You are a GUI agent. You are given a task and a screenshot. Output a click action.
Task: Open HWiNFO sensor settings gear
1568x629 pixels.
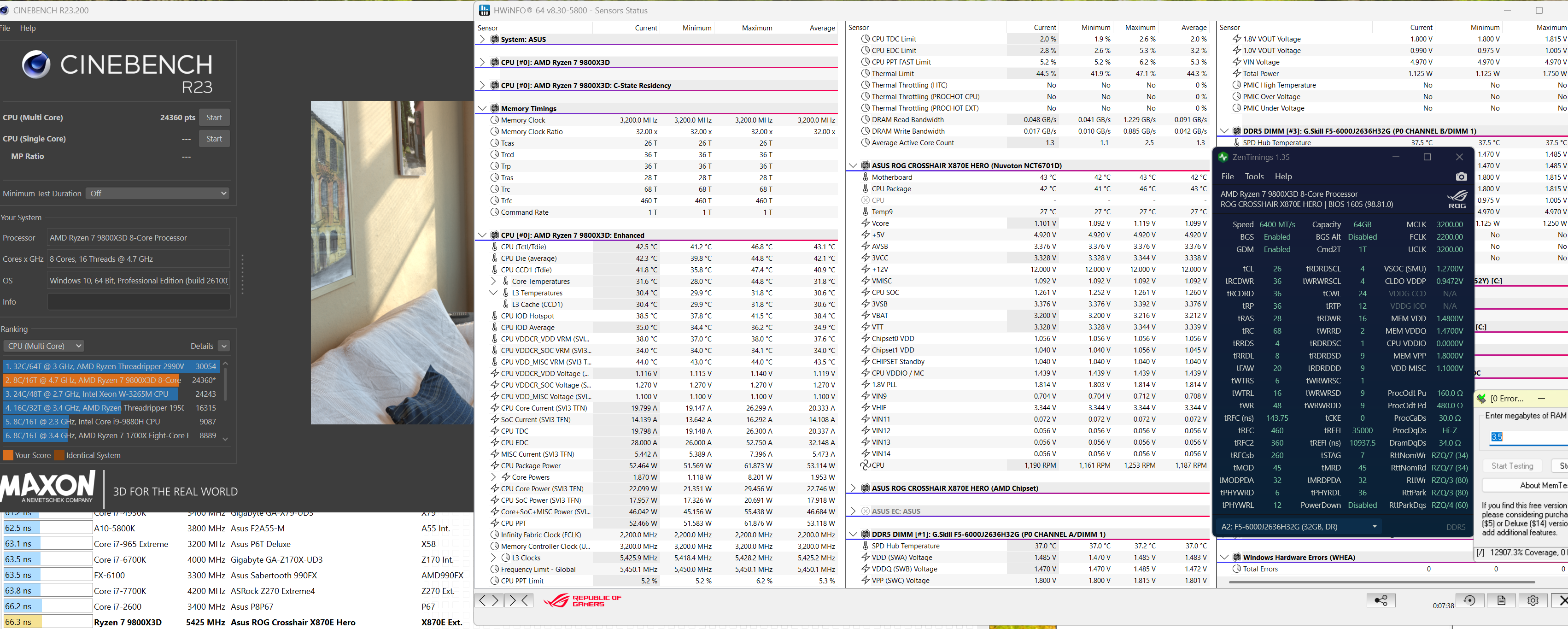pos(1533,600)
